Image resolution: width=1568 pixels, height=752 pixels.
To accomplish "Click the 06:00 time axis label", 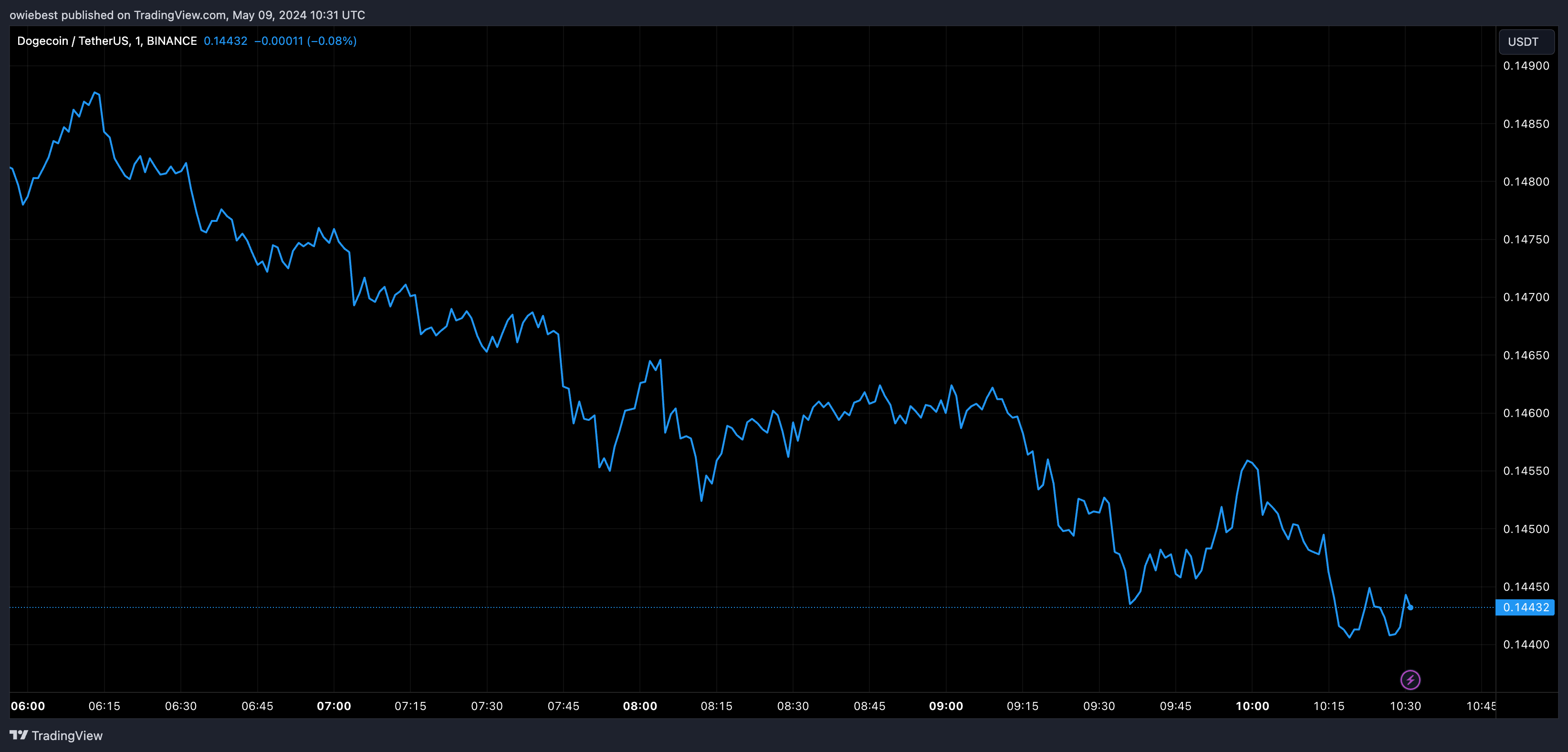I will pyautogui.click(x=28, y=706).
